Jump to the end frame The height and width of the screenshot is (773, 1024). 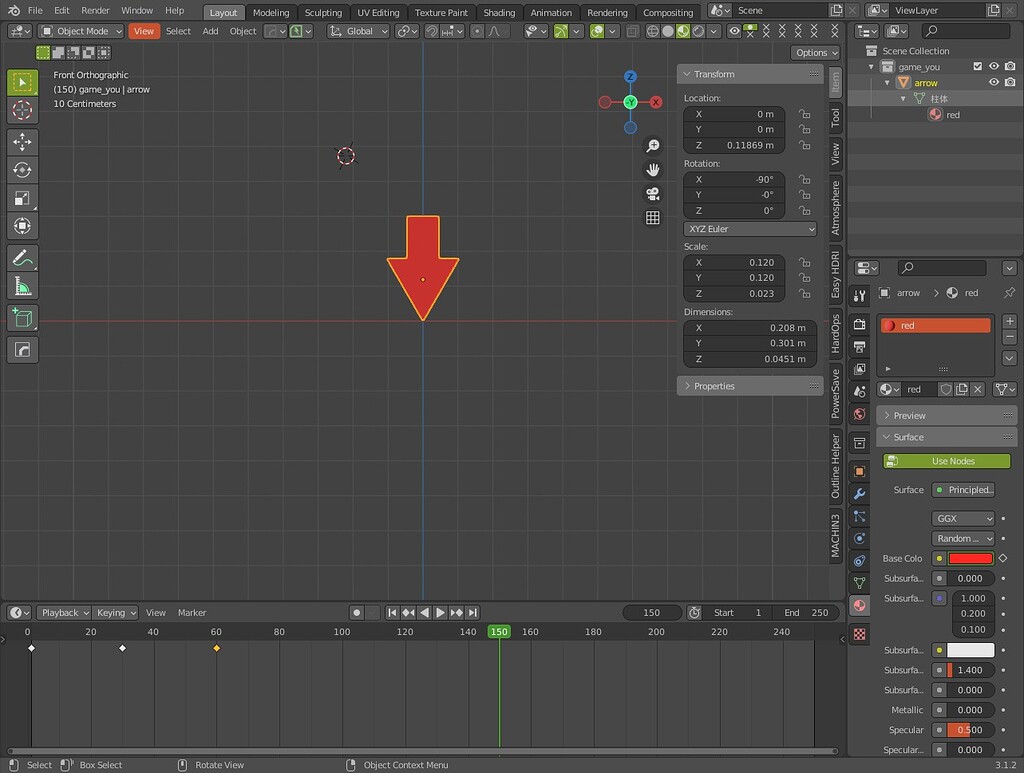click(472, 612)
